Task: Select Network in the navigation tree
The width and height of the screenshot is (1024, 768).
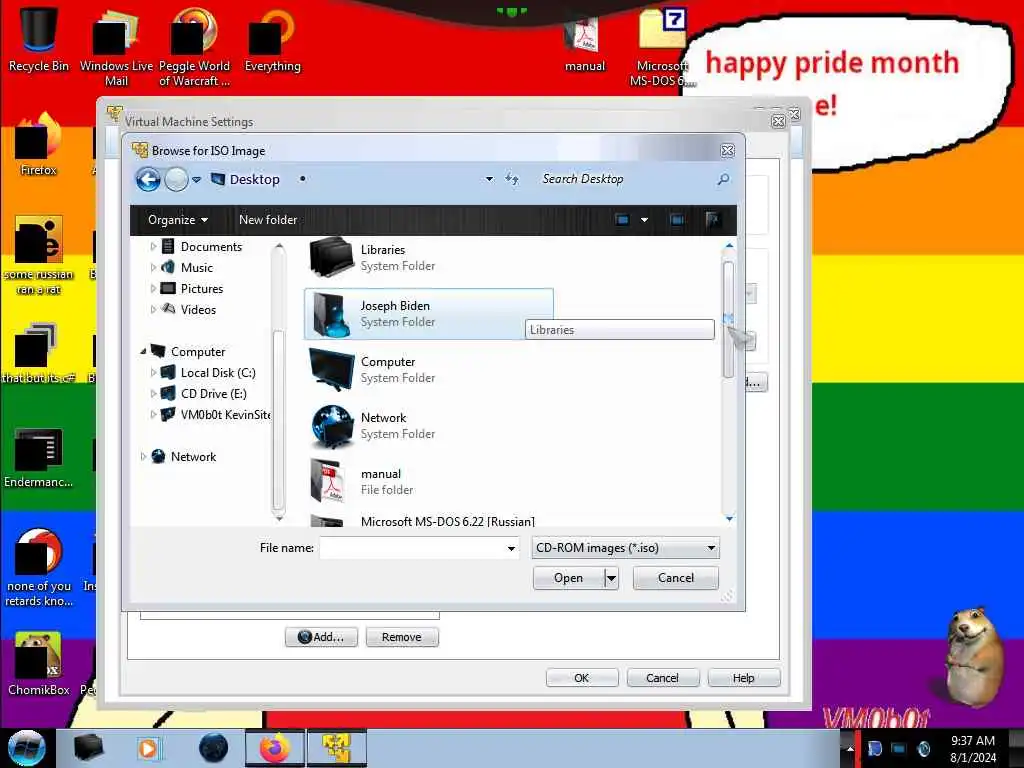Action: [x=193, y=457]
